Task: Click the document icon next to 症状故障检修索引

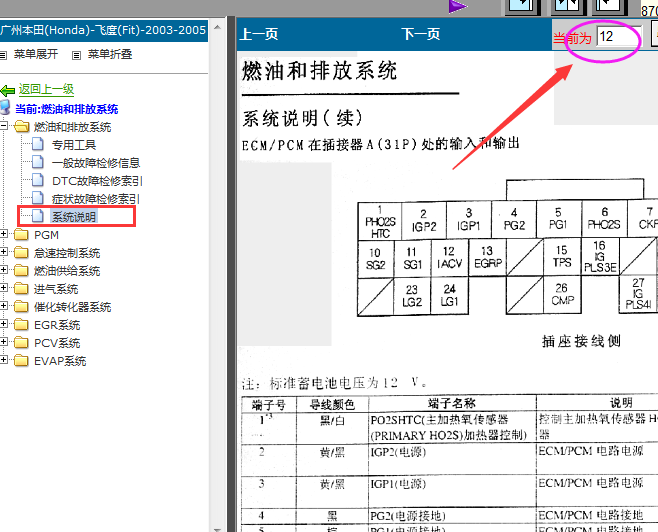Action: (38, 198)
